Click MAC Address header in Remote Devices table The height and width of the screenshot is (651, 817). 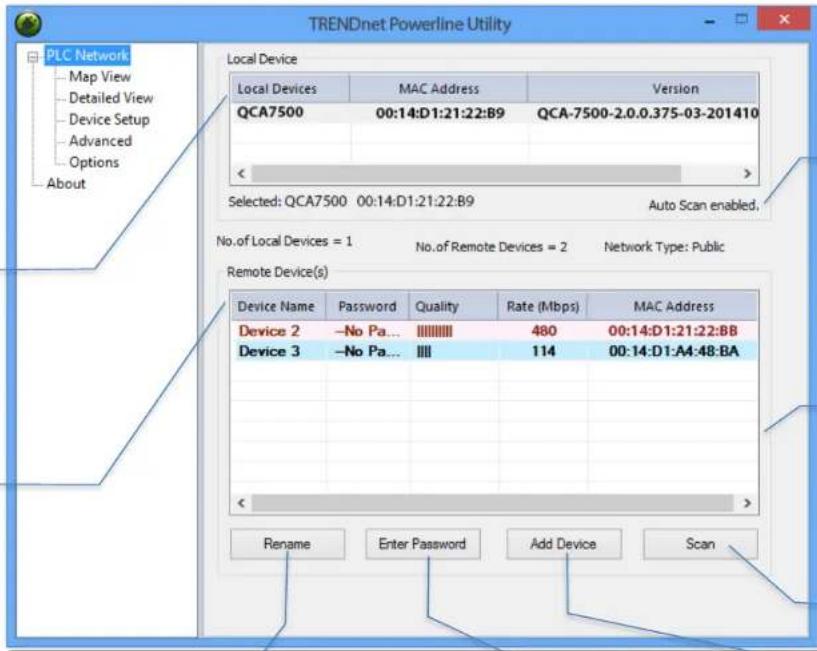click(673, 306)
